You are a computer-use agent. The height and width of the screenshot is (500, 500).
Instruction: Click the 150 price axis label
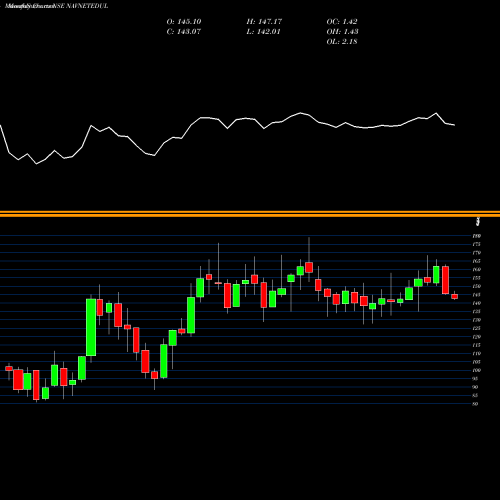tap(476, 286)
